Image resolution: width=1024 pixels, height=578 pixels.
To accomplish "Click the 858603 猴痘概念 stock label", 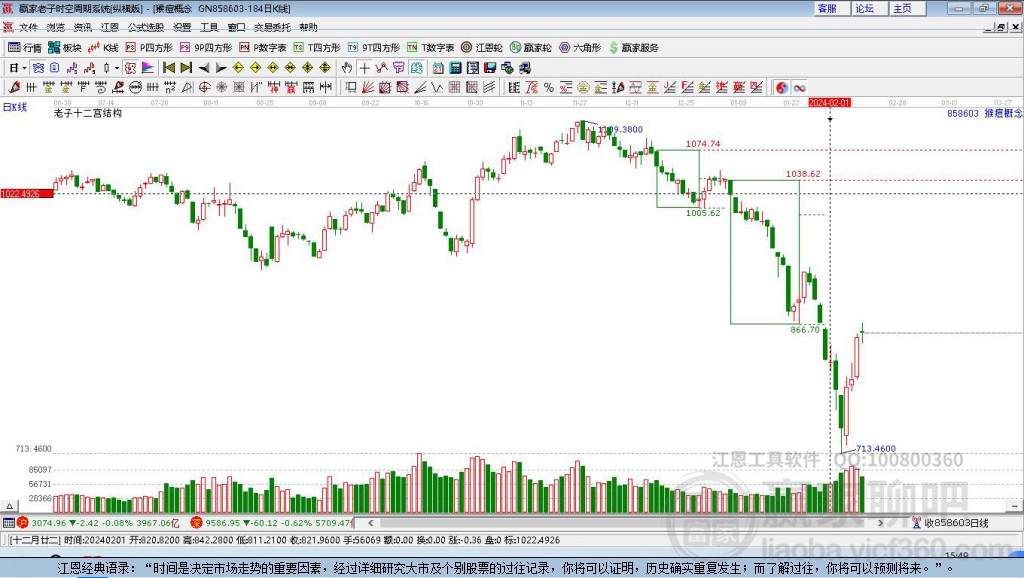I will tap(984, 113).
